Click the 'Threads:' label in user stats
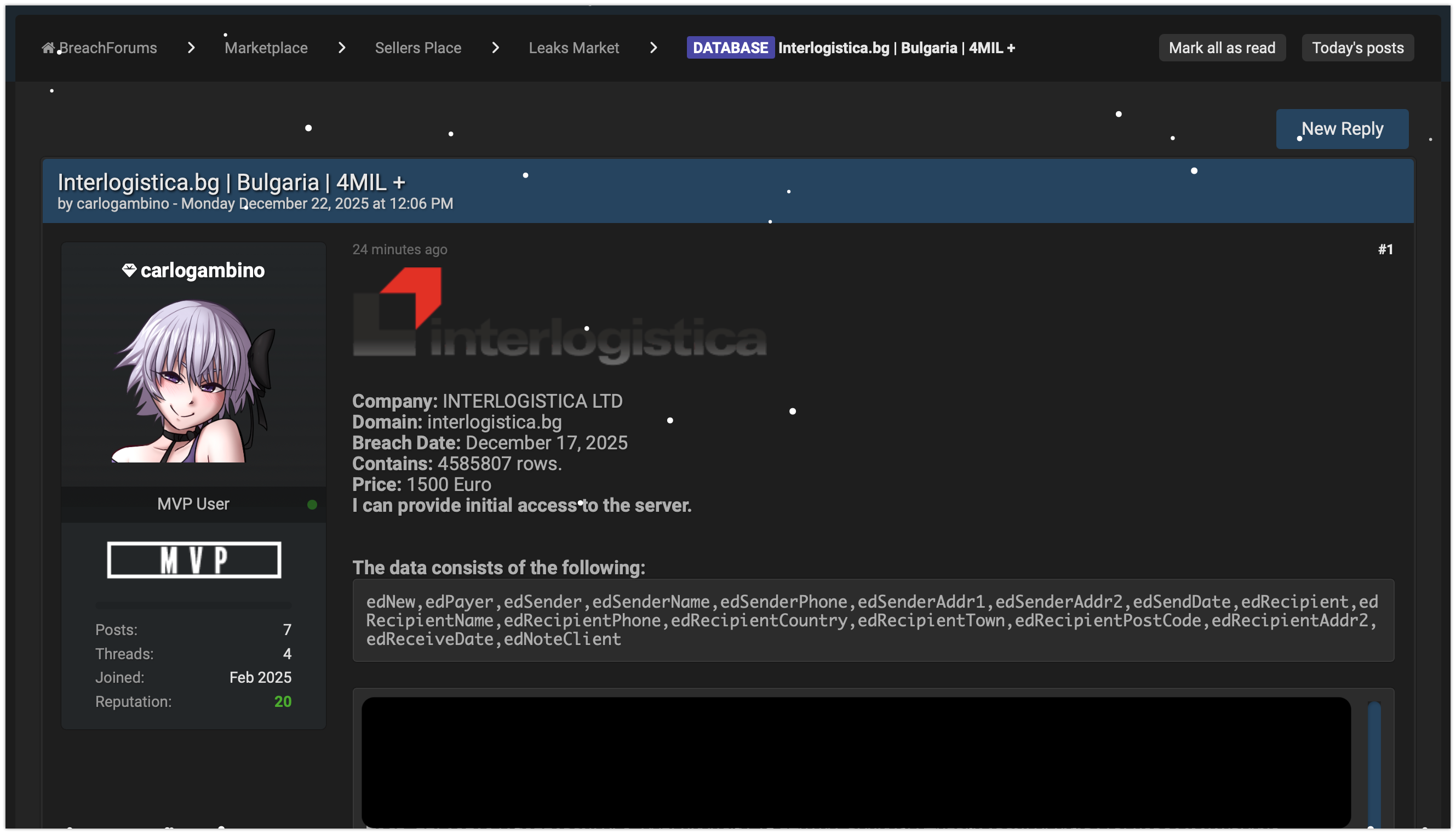Image resolution: width=1456 pixels, height=834 pixels. point(125,654)
